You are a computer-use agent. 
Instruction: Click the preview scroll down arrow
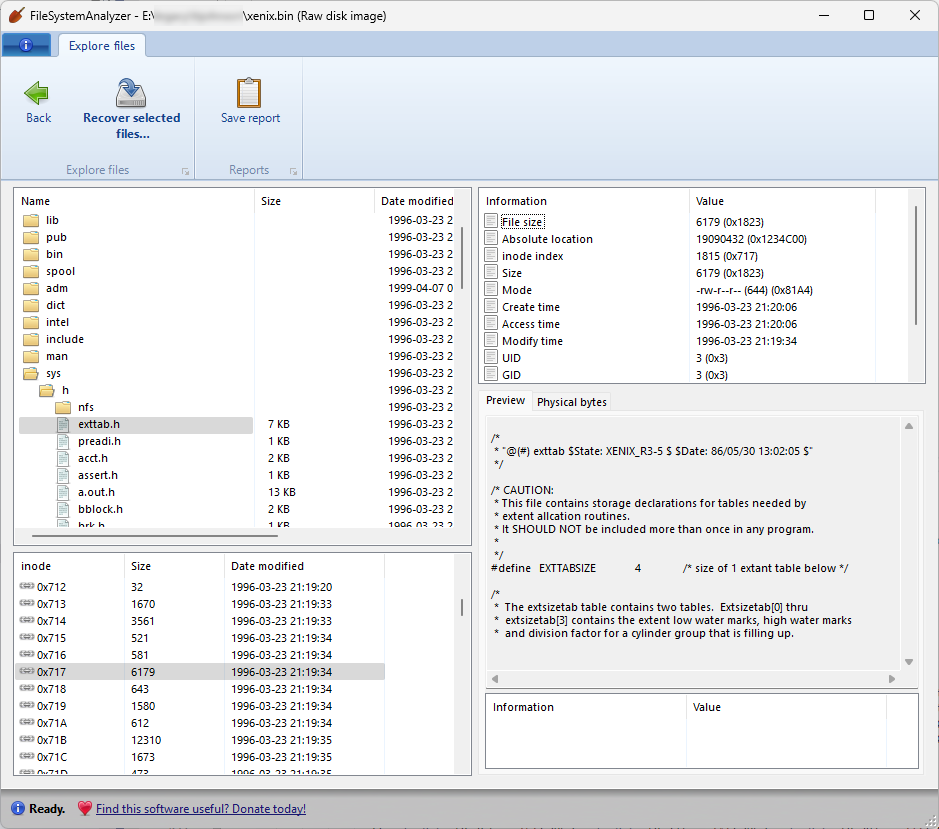pyautogui.click(x=908, y=662)
